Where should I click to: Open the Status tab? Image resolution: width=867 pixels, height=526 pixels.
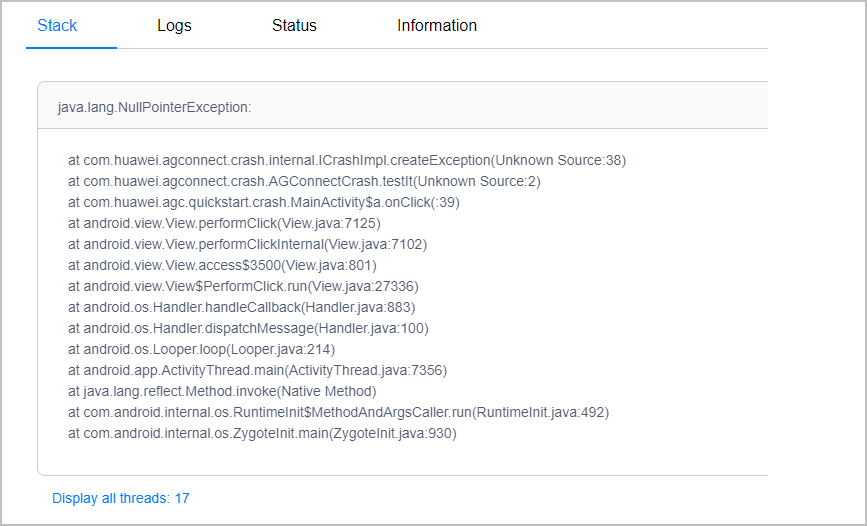click(294, 25)
